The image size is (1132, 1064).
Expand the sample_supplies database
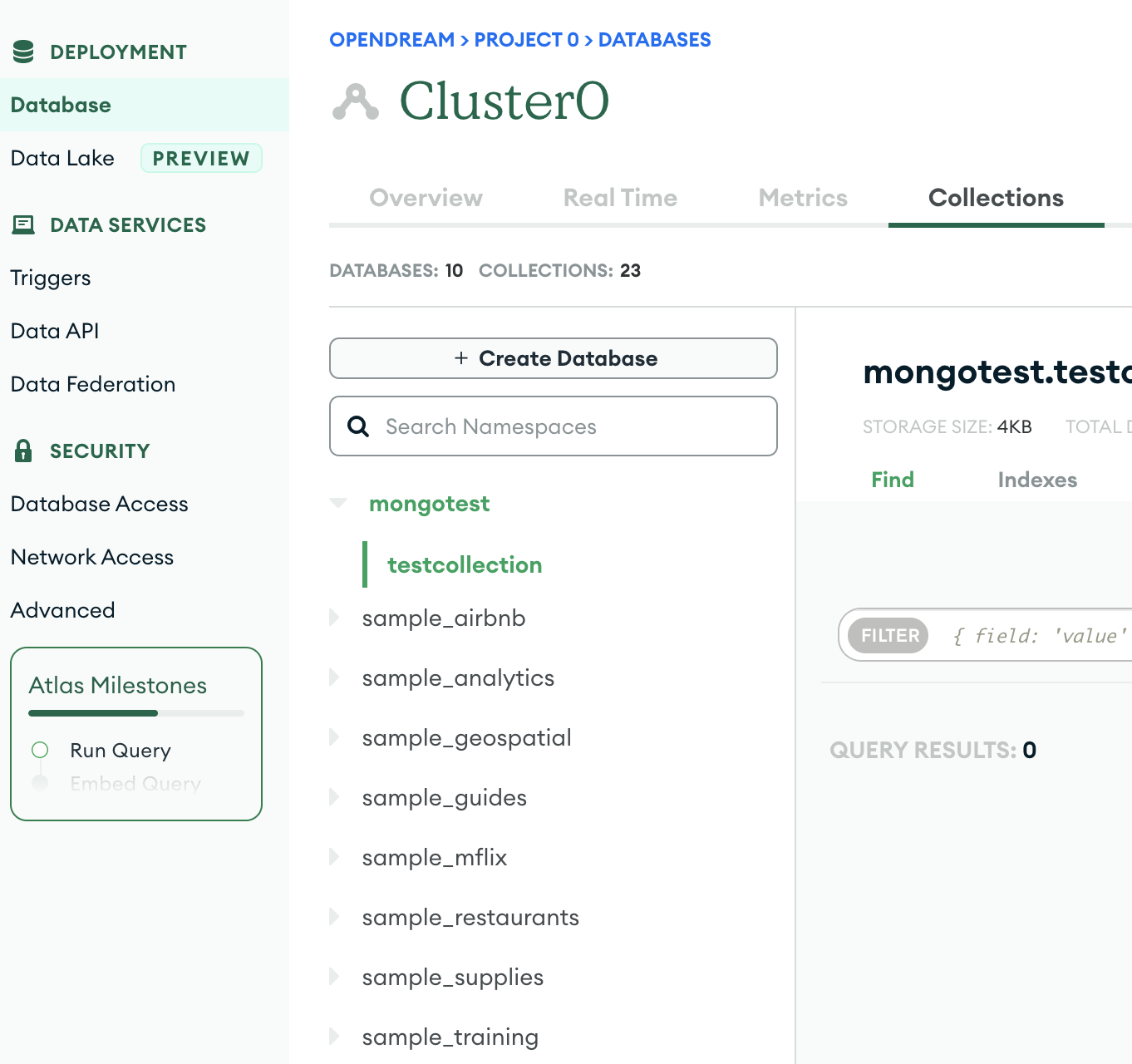click(x=334, y=977)
